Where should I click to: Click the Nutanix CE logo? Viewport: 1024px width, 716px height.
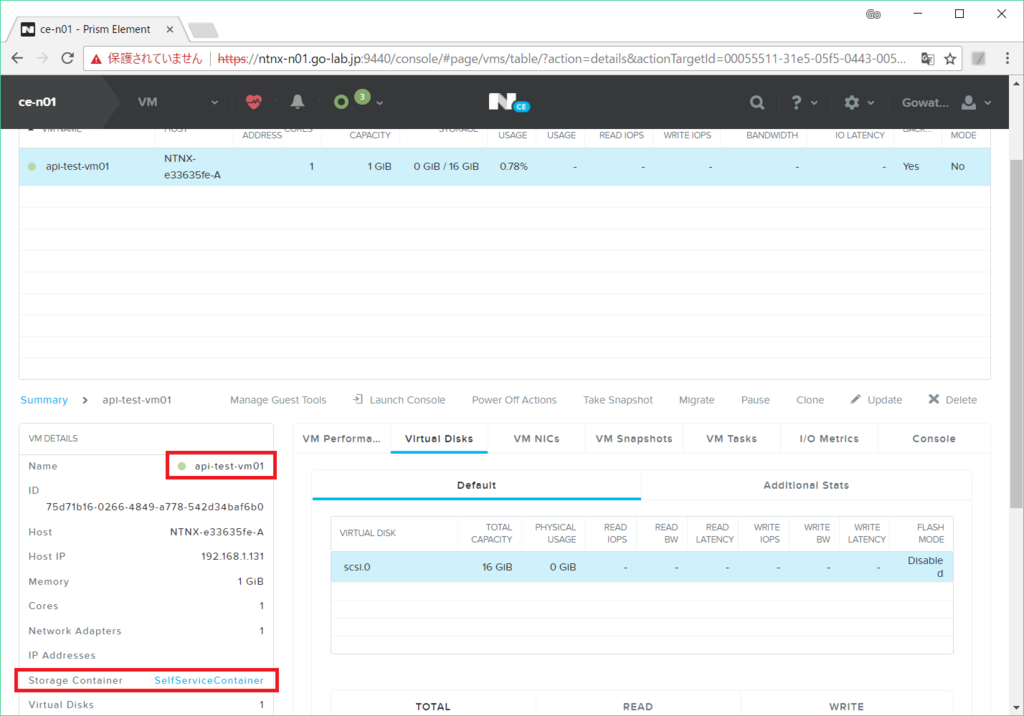(x=509, y=102)
